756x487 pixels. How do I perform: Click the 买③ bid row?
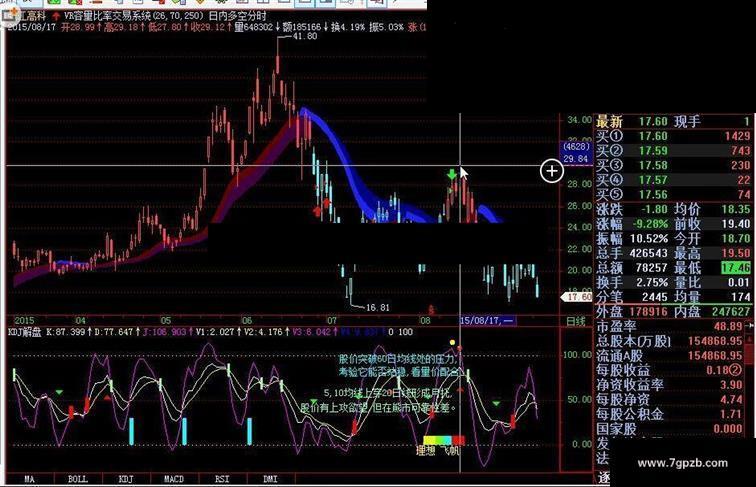673,165
